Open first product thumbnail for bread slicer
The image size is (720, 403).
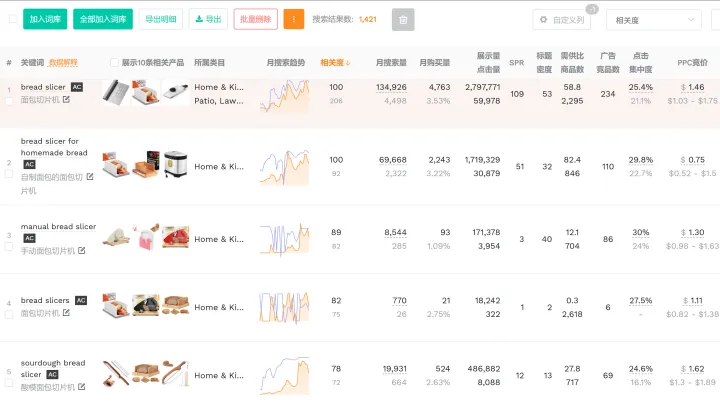pyautogui.click(x=116, y=92)
